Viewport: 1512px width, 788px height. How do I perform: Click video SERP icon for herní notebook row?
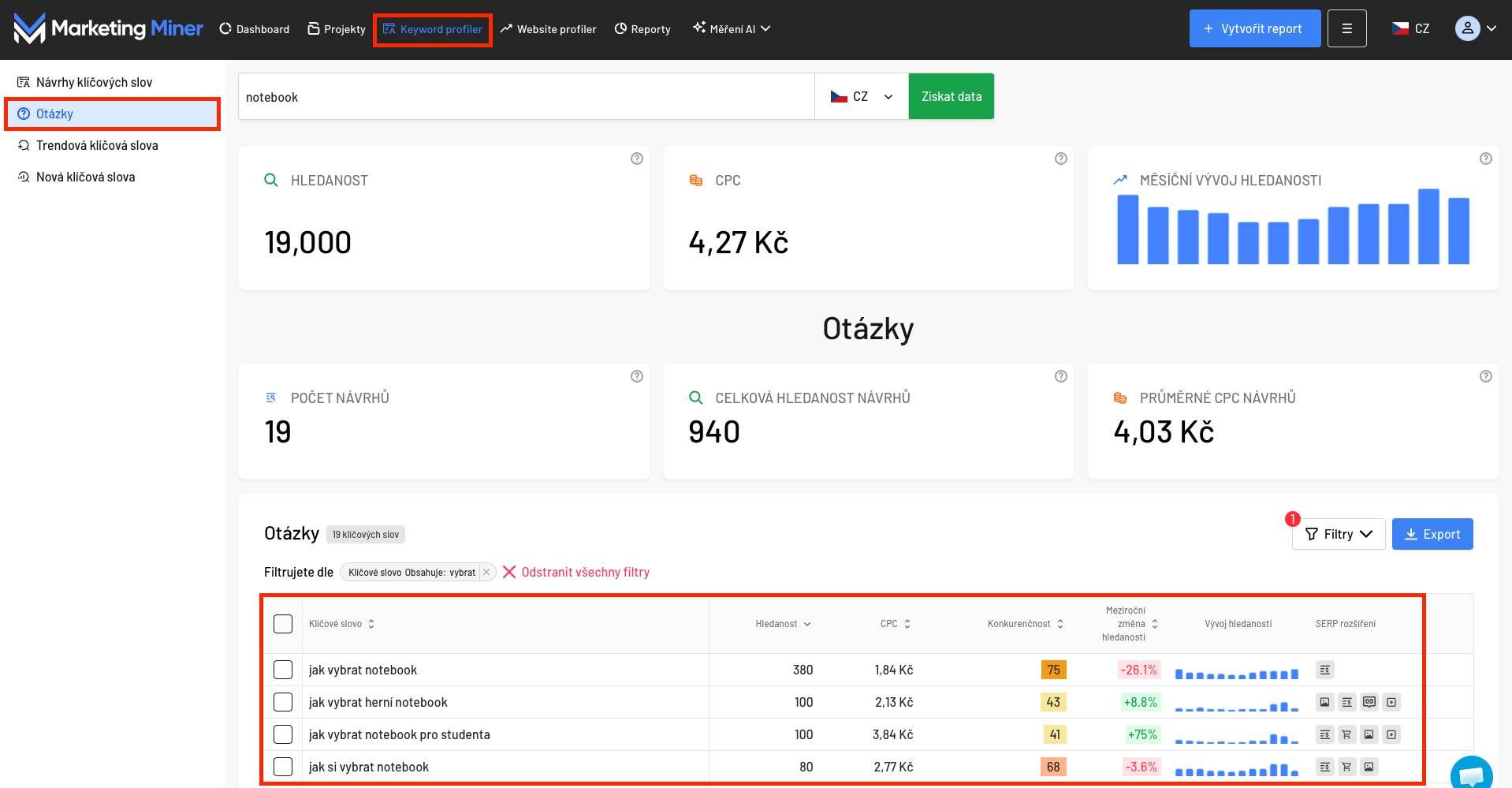tap(1391, 702)
